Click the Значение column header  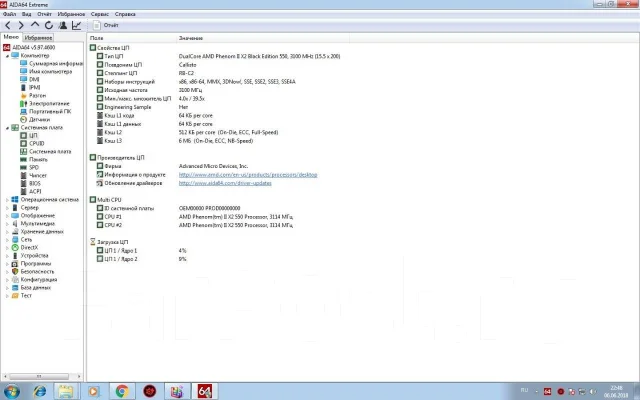pyautogui.click(x=263, y=38)
